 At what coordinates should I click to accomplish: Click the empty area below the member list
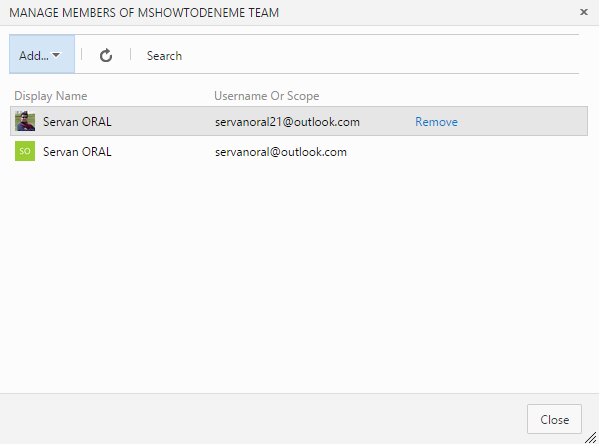(x=299, y=279)
